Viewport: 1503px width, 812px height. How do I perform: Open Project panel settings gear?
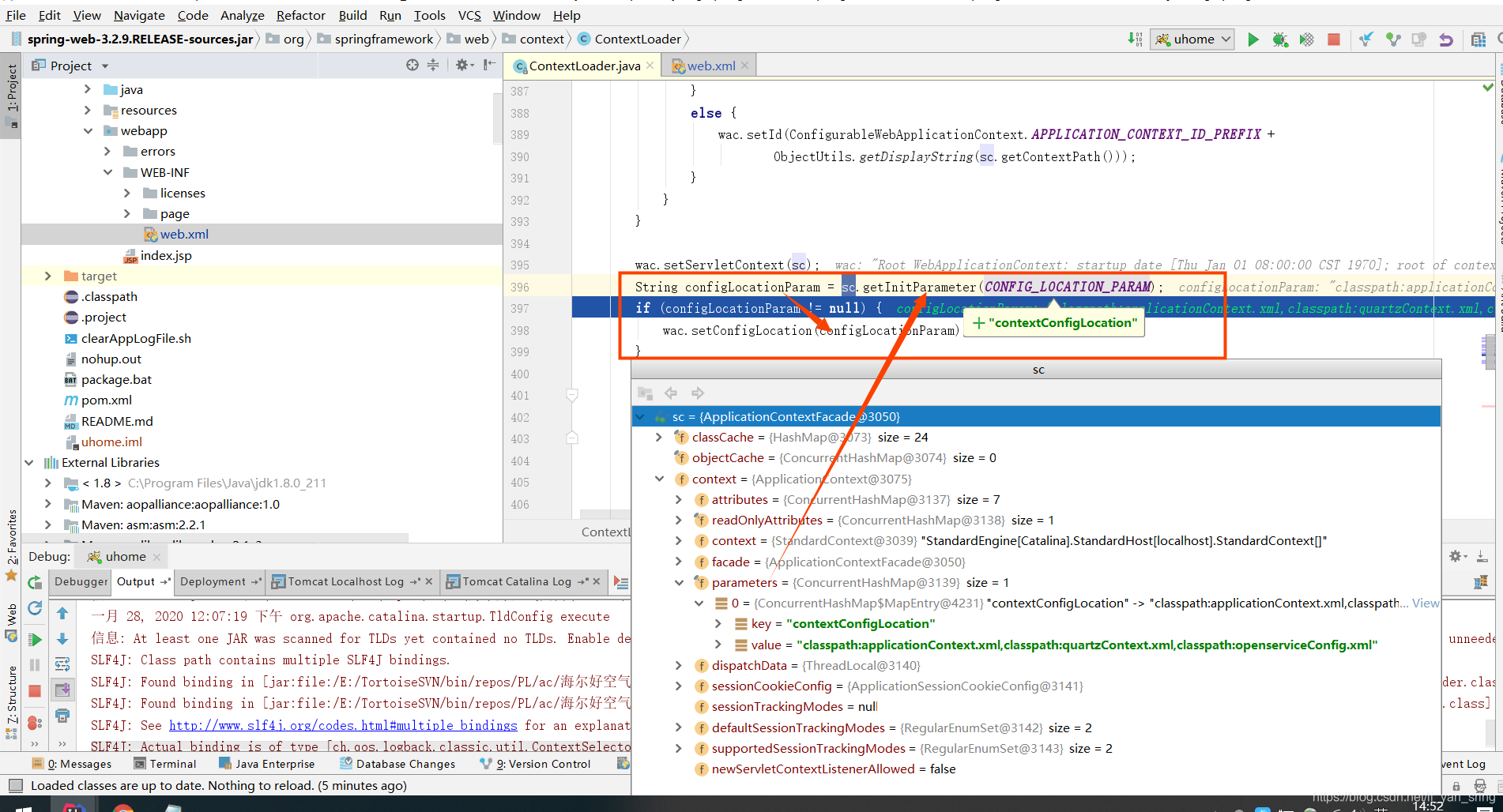[x=464, y=66]
